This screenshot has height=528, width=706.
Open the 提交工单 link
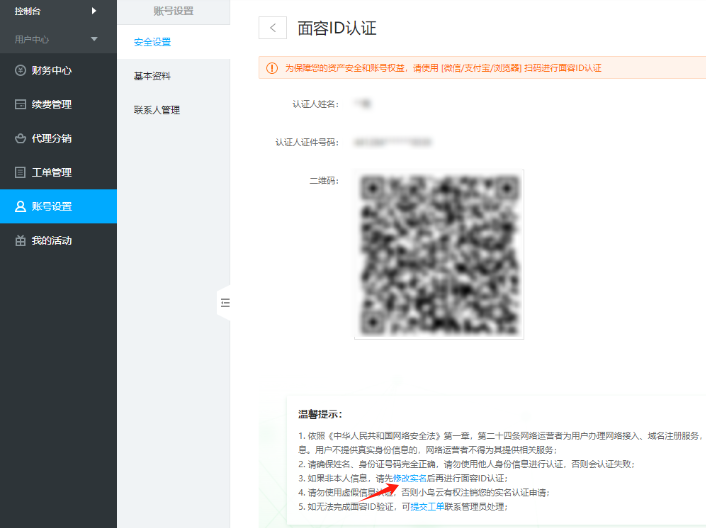click(x=427, y=507)
